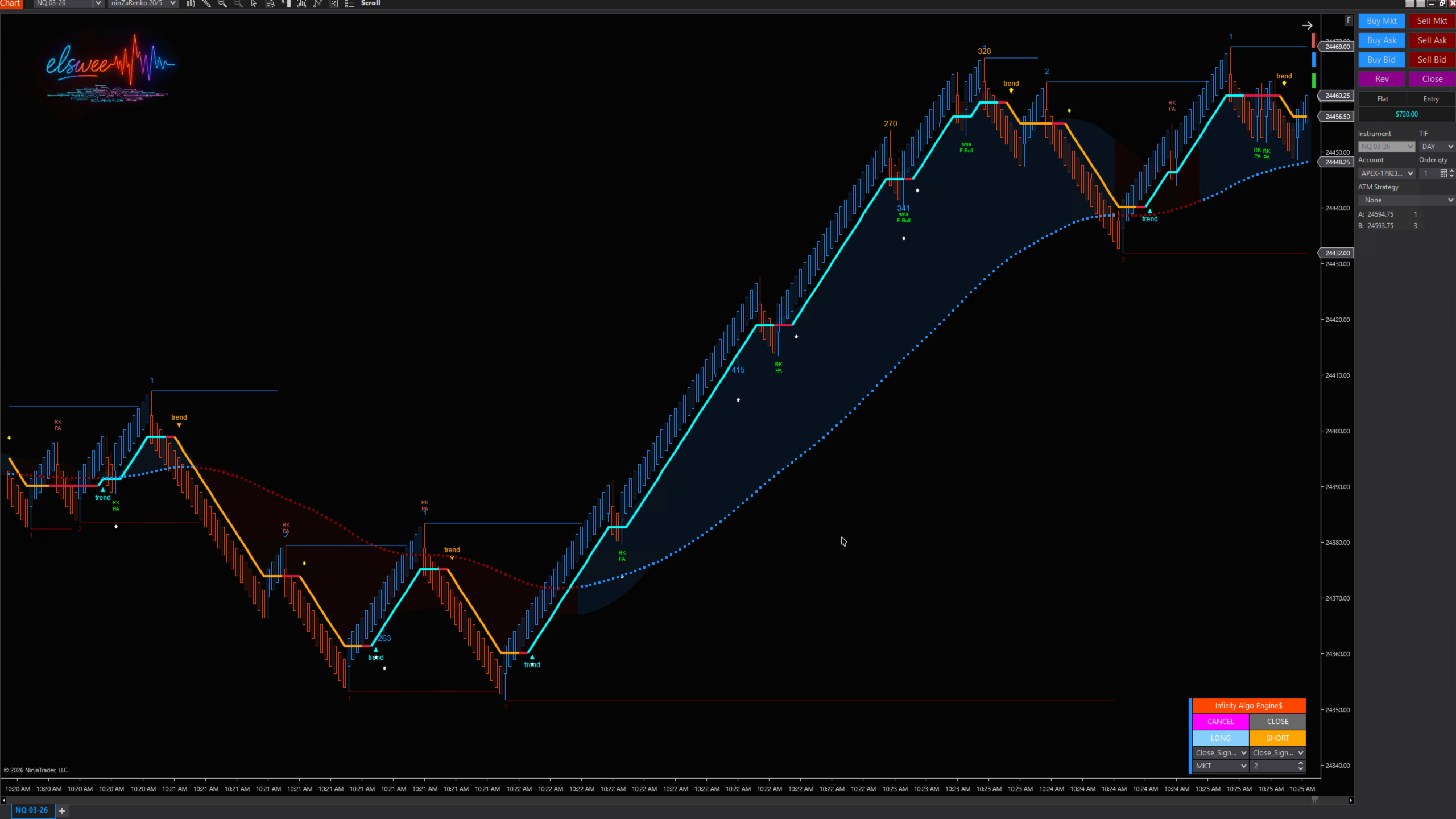Click the Rev reverse position button

pyautogui.click(x=1381, y=79)
